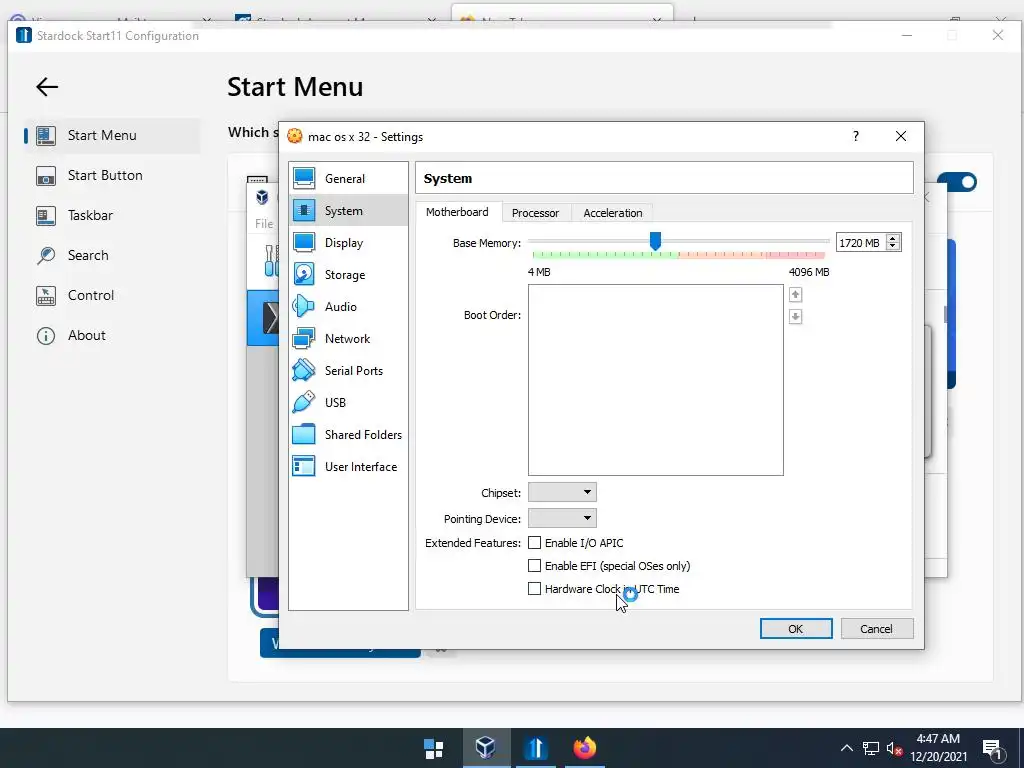This screenshot has height=768, width=1024.
Task: Open USB settings category
Action: pyautogui.click(x=348, y=402)
